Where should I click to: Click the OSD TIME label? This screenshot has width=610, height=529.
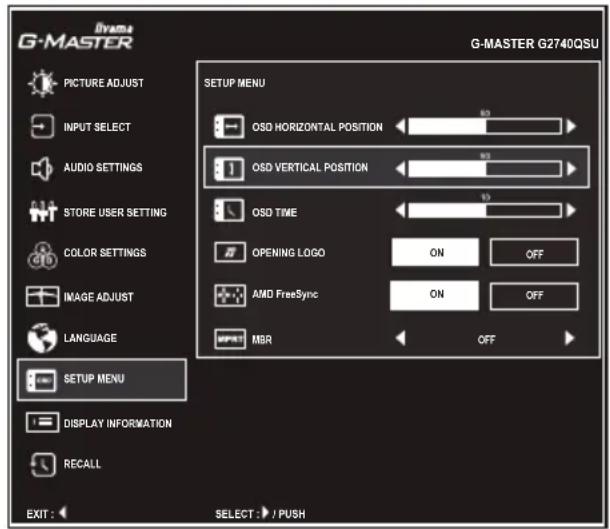coord(275,212)
